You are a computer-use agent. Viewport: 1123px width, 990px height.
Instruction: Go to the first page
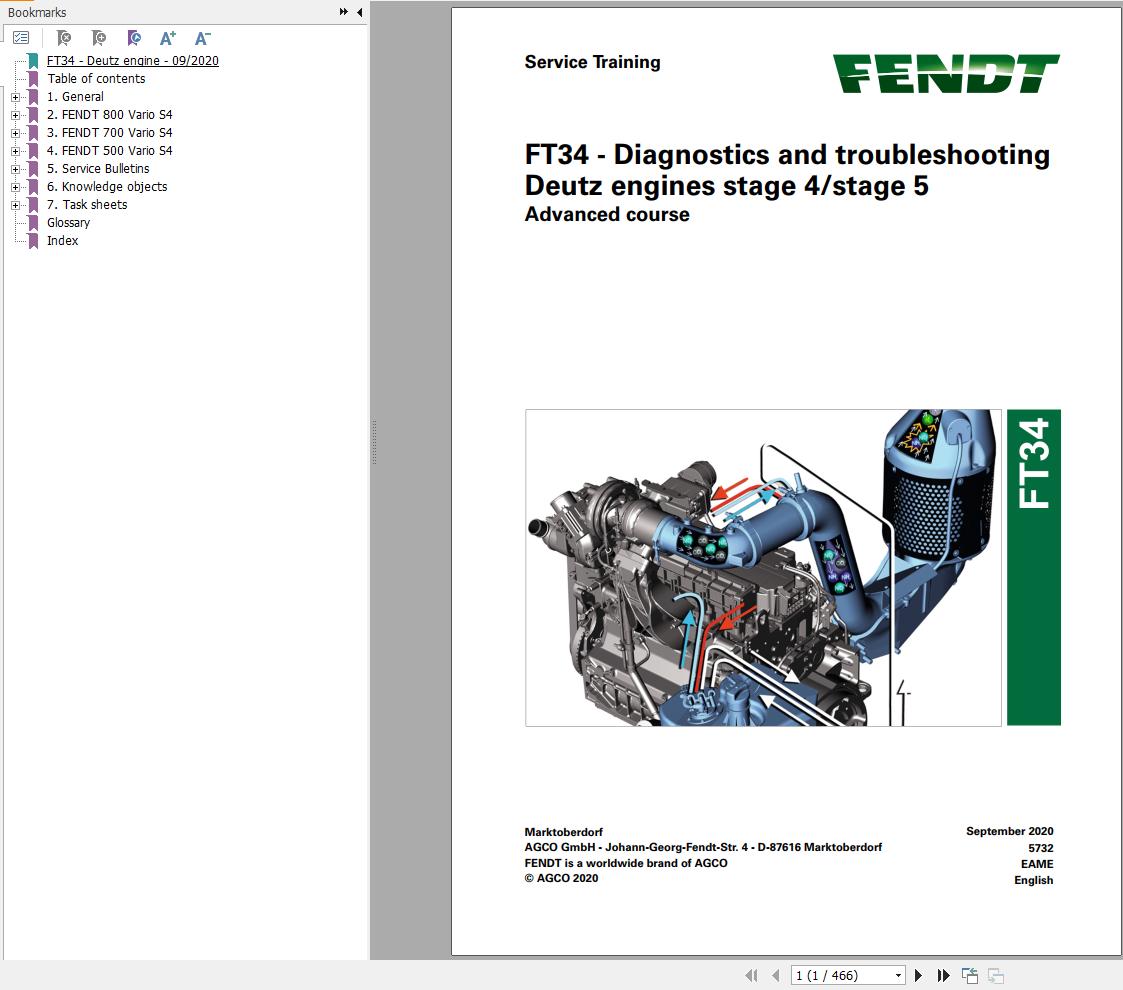(751, 975)
